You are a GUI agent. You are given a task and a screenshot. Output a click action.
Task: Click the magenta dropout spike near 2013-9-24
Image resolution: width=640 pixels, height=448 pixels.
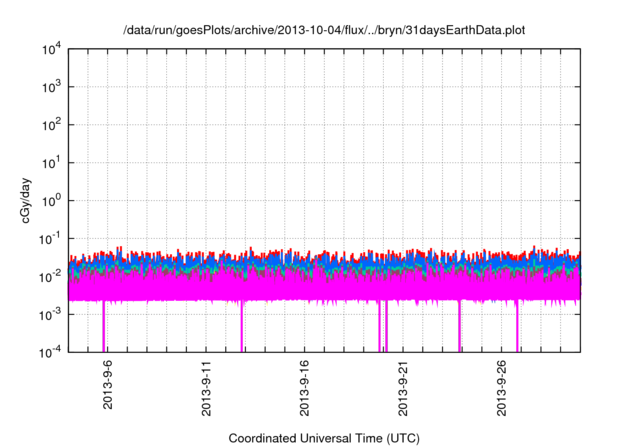(x=460, y=326)
